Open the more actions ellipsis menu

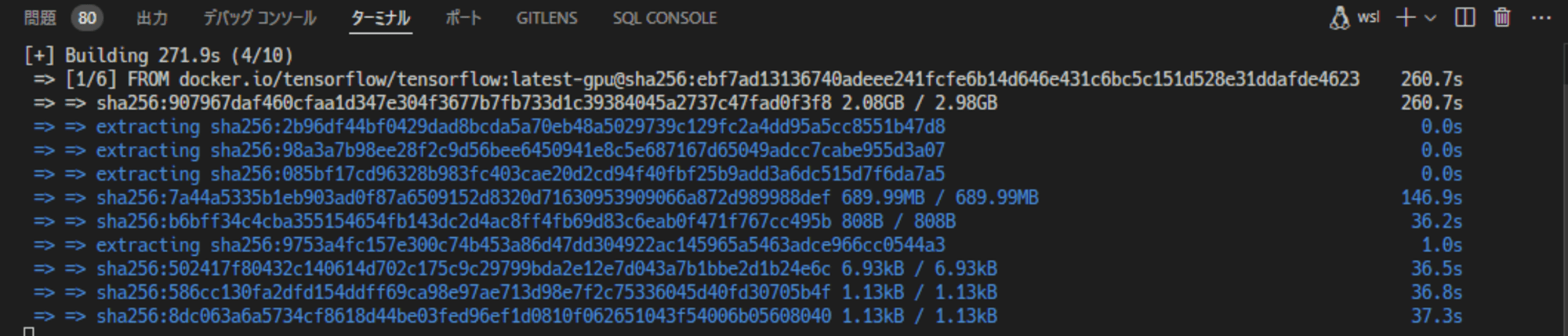click(1541, 17)
